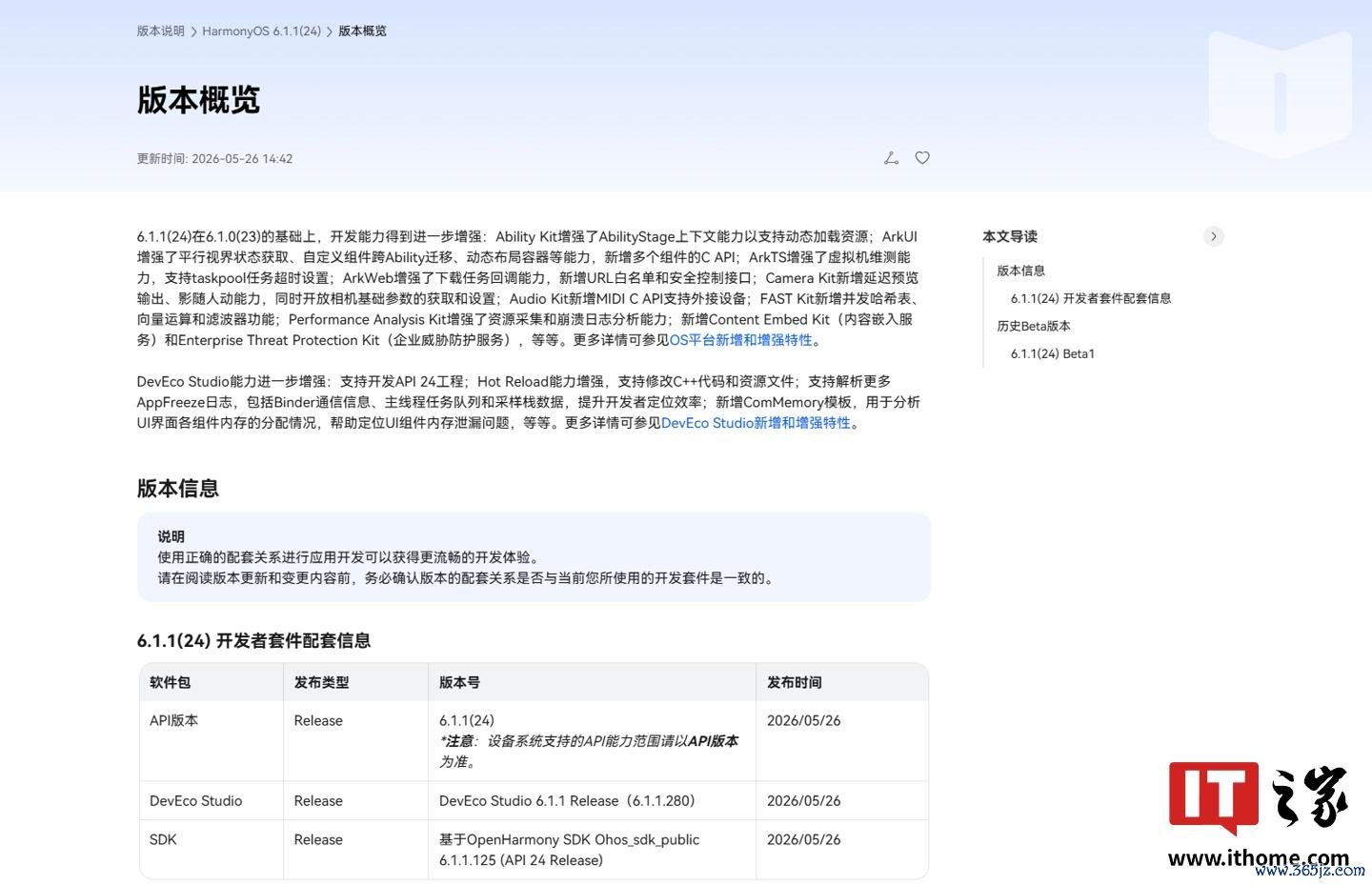The height and width of the screenshot is (885, 1372).
Task: Collapse the 本文导读 sidebar with arrow button
Action: [1213, 236]
